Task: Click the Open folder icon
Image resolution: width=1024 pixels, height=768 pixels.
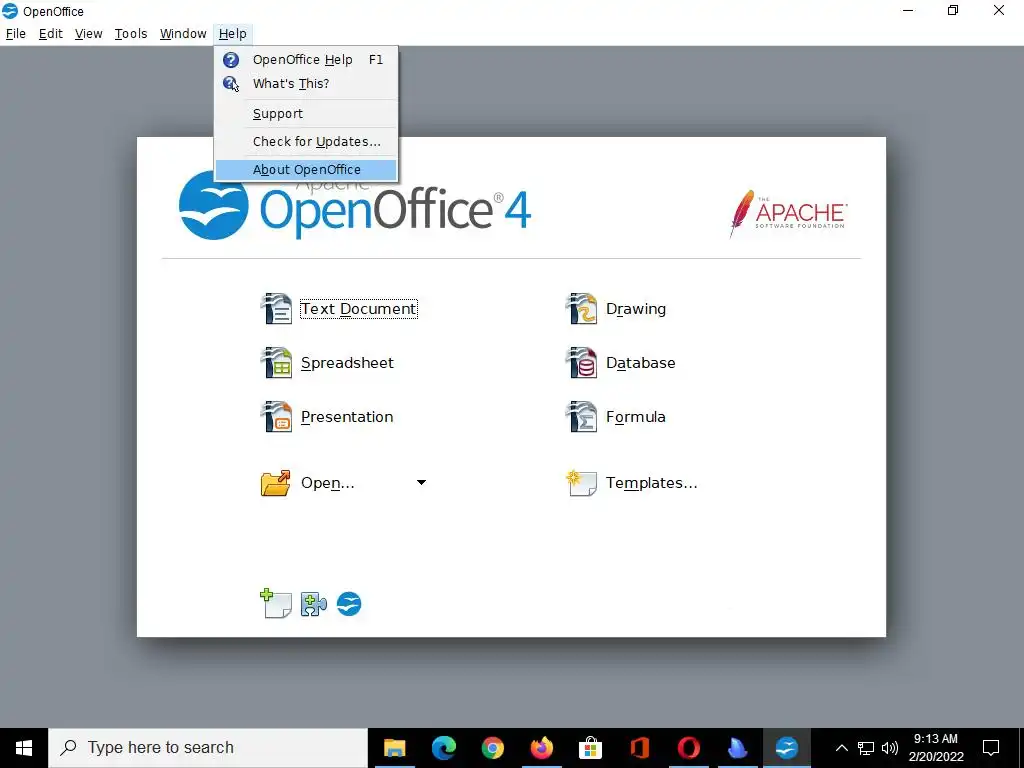Action: click(276, 483)
